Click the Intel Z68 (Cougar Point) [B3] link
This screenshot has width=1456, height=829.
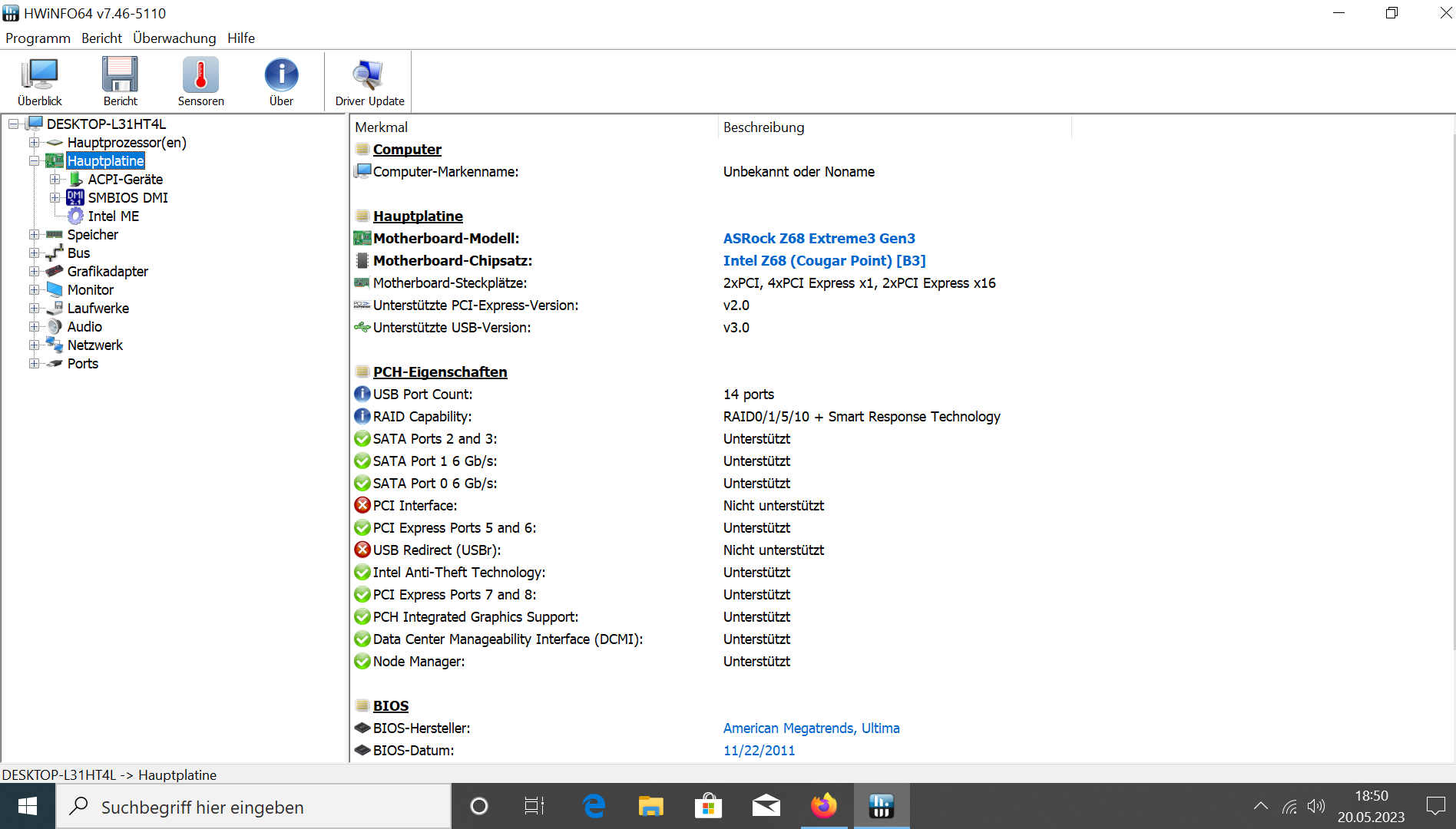click(x=825, y=261)
